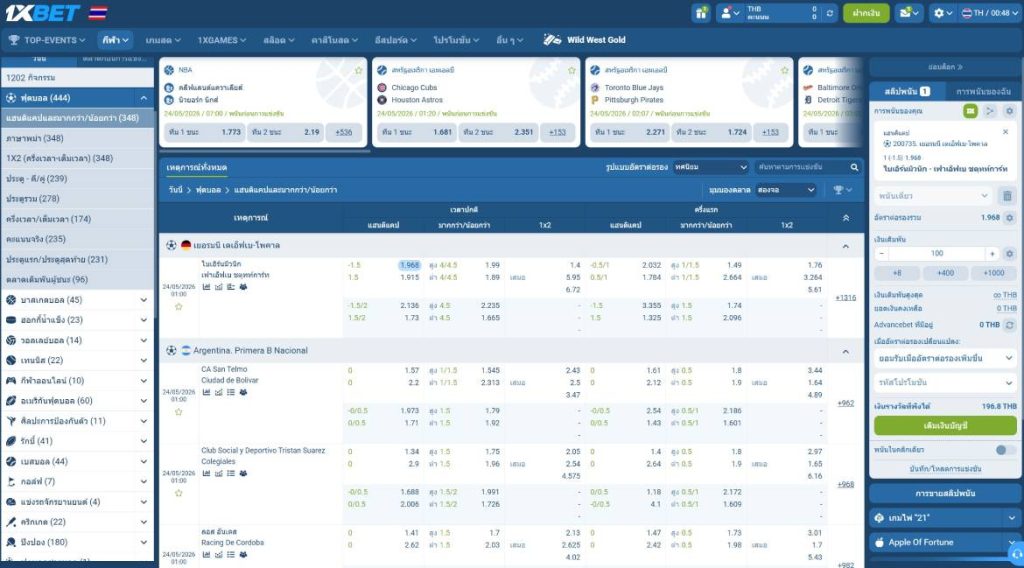The image size is (1024, 568).
Task: Select odds 1.773 Team 1 win on NBA card
Action: tap(204, 132)
